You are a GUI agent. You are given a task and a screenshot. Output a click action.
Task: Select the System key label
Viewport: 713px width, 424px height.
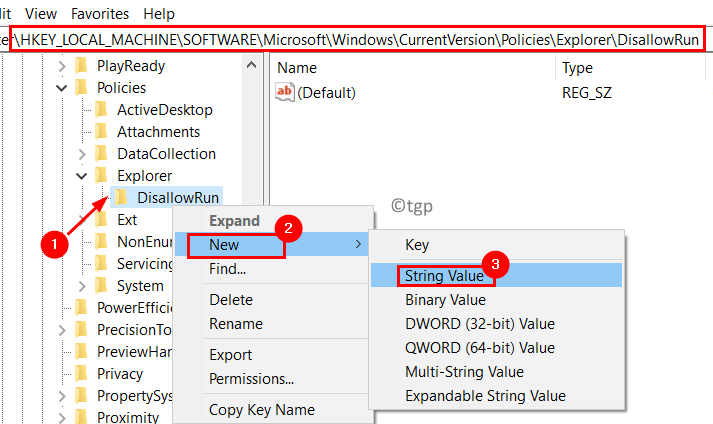140,286
